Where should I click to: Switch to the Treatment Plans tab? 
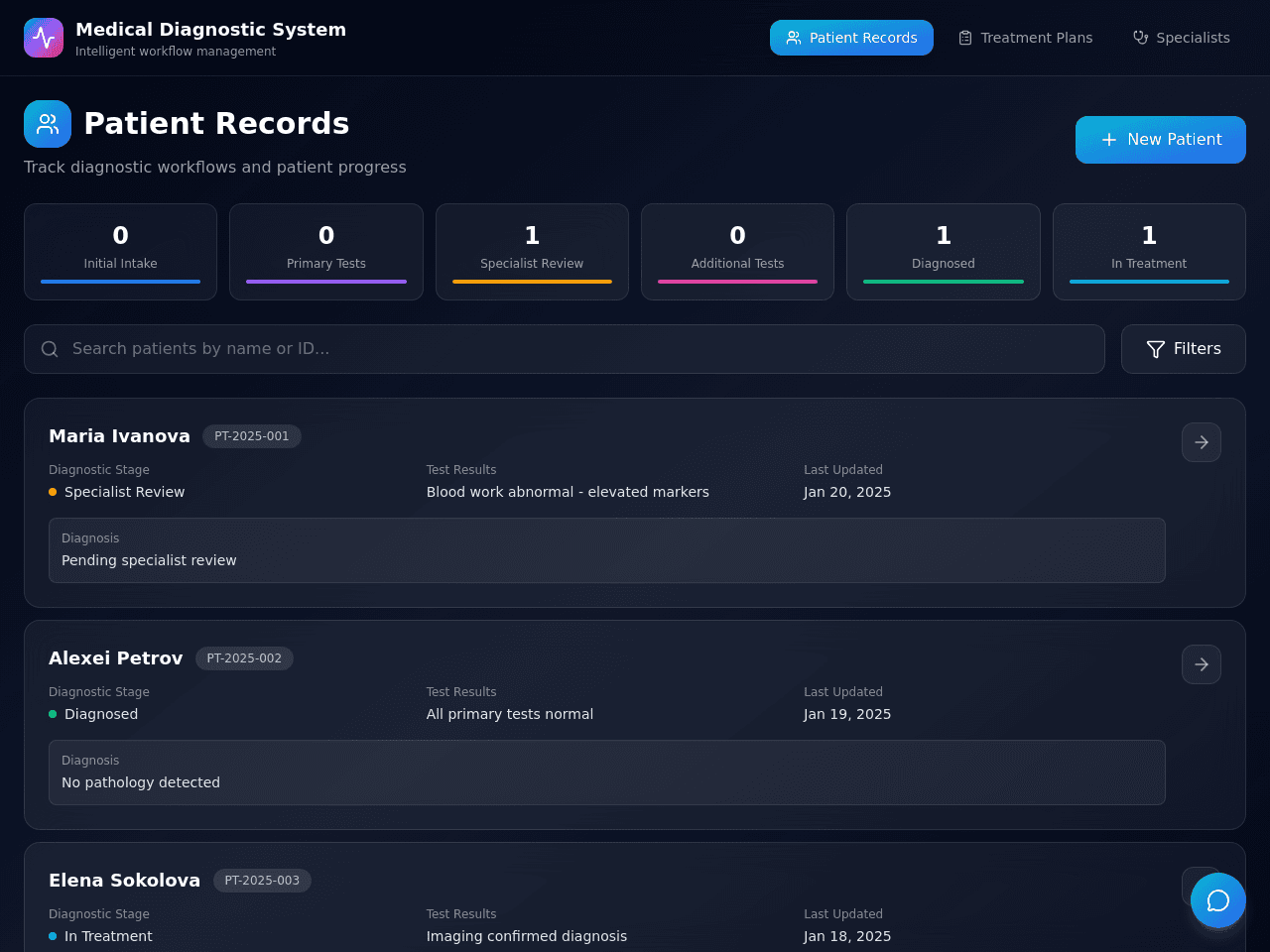tap(1025, 38)
